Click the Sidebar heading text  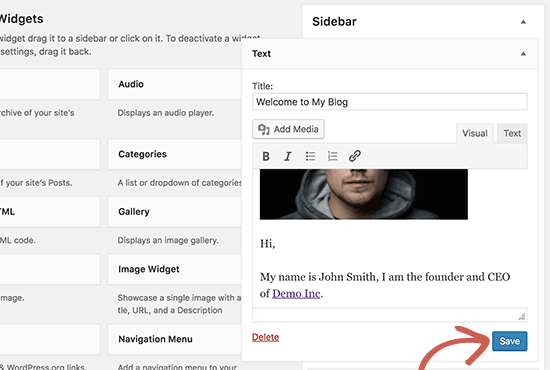pos(334,22)
